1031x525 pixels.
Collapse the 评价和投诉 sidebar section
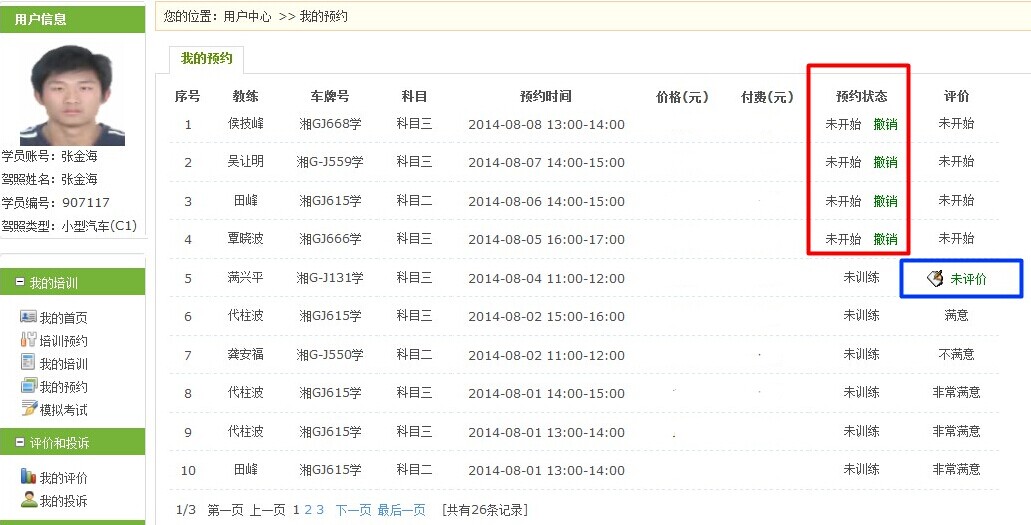pyautogui.click(x=20, y=443)
